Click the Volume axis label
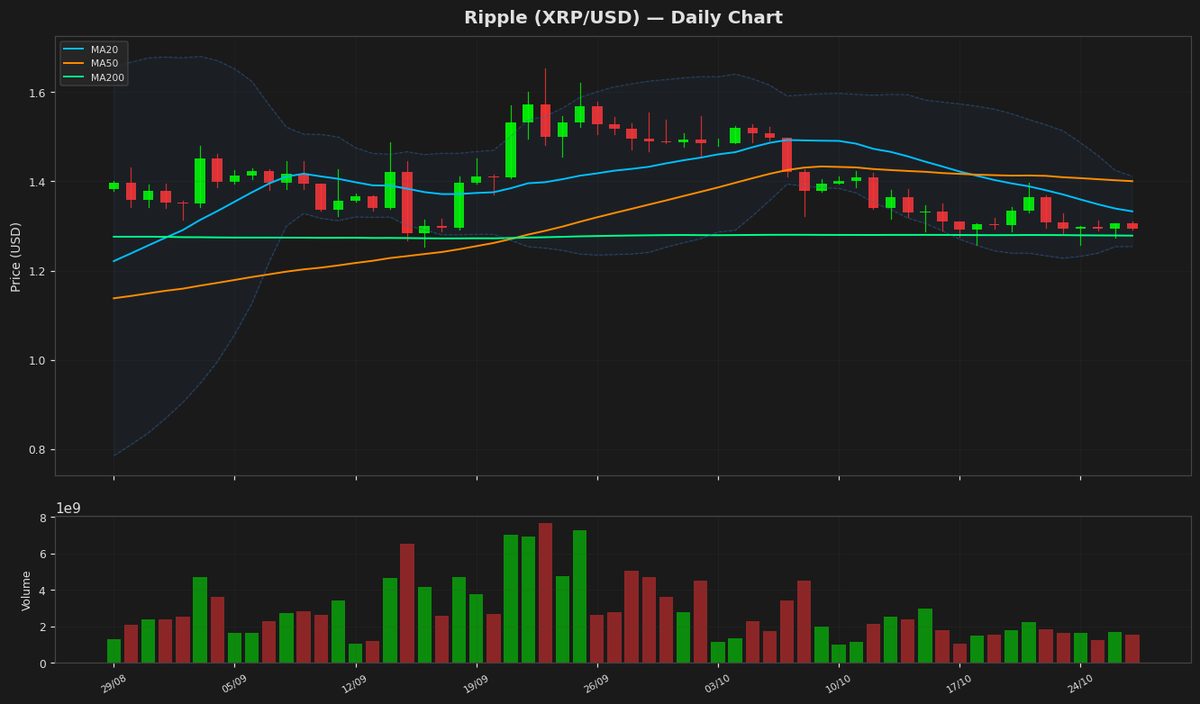The image size is (1200, 704). 27,590
